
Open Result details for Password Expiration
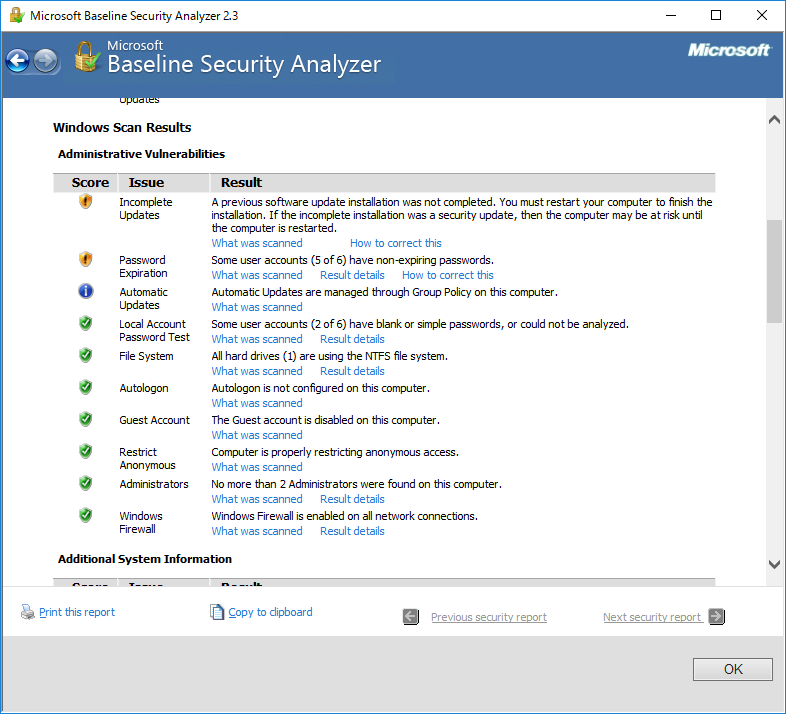click(x=352, y=275)
